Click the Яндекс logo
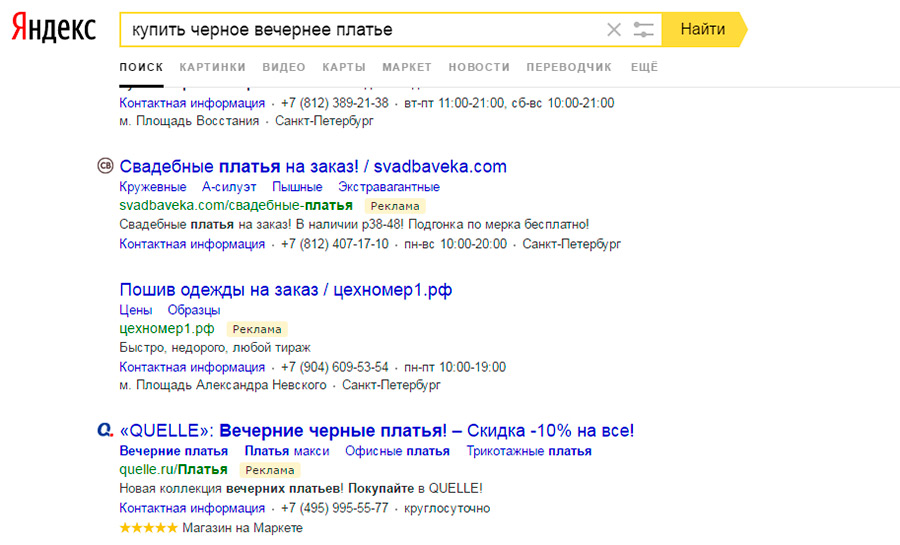This screenshot has width=900, height=545. 54,28
